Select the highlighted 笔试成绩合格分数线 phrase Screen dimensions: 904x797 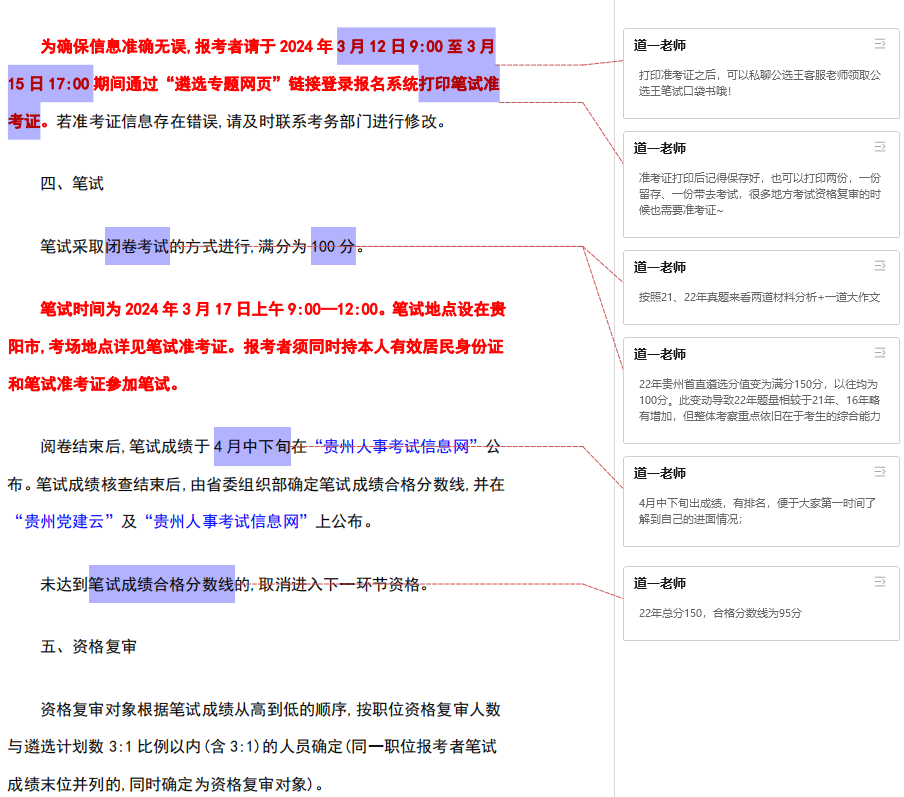pos(161,584)
